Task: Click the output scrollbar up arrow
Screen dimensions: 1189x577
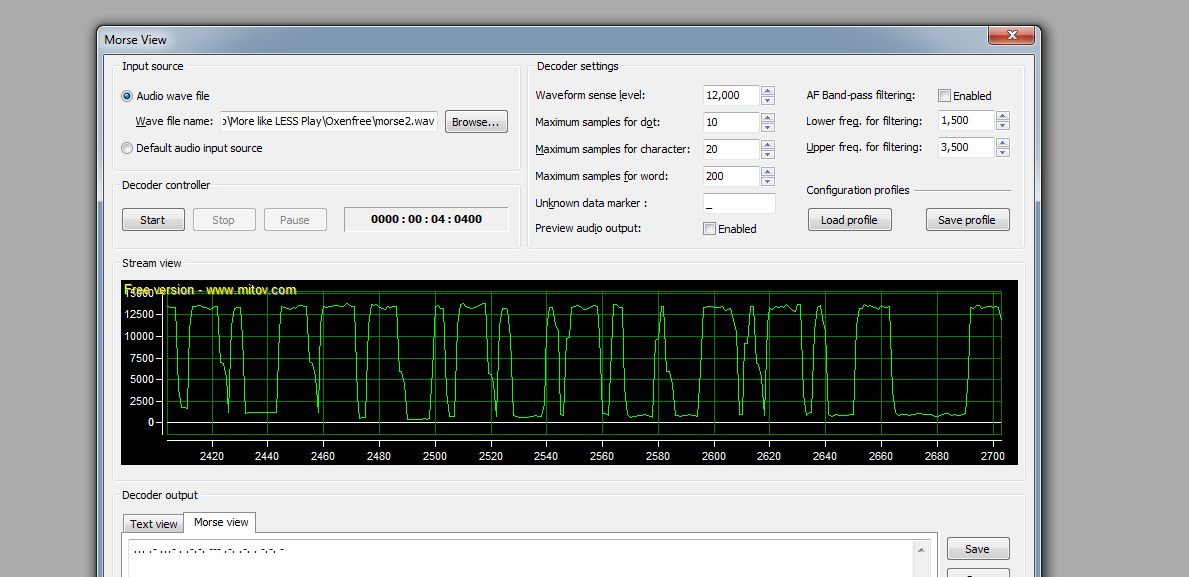Action: [922, 550]
